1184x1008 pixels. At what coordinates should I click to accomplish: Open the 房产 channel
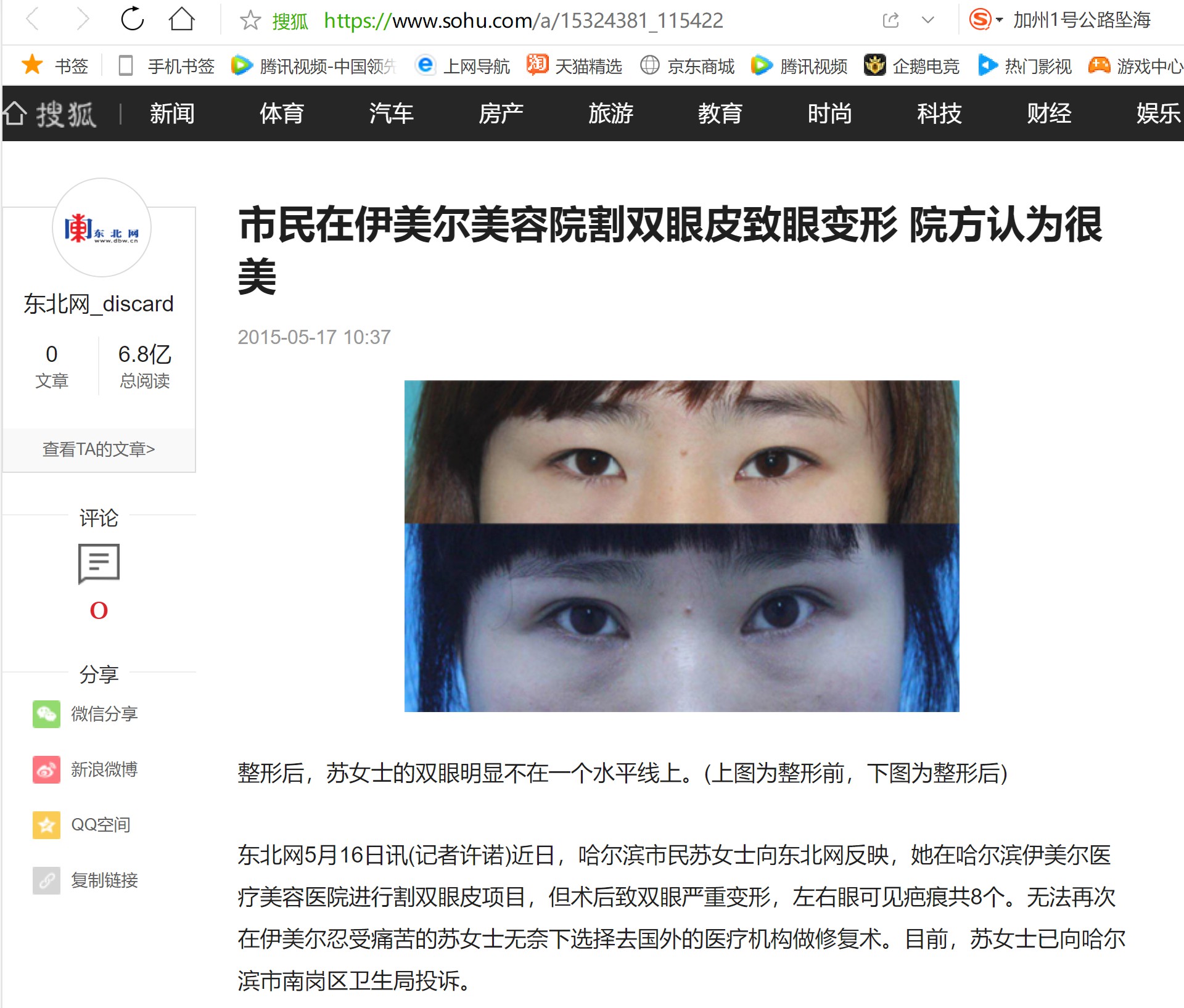pos(501,113)
